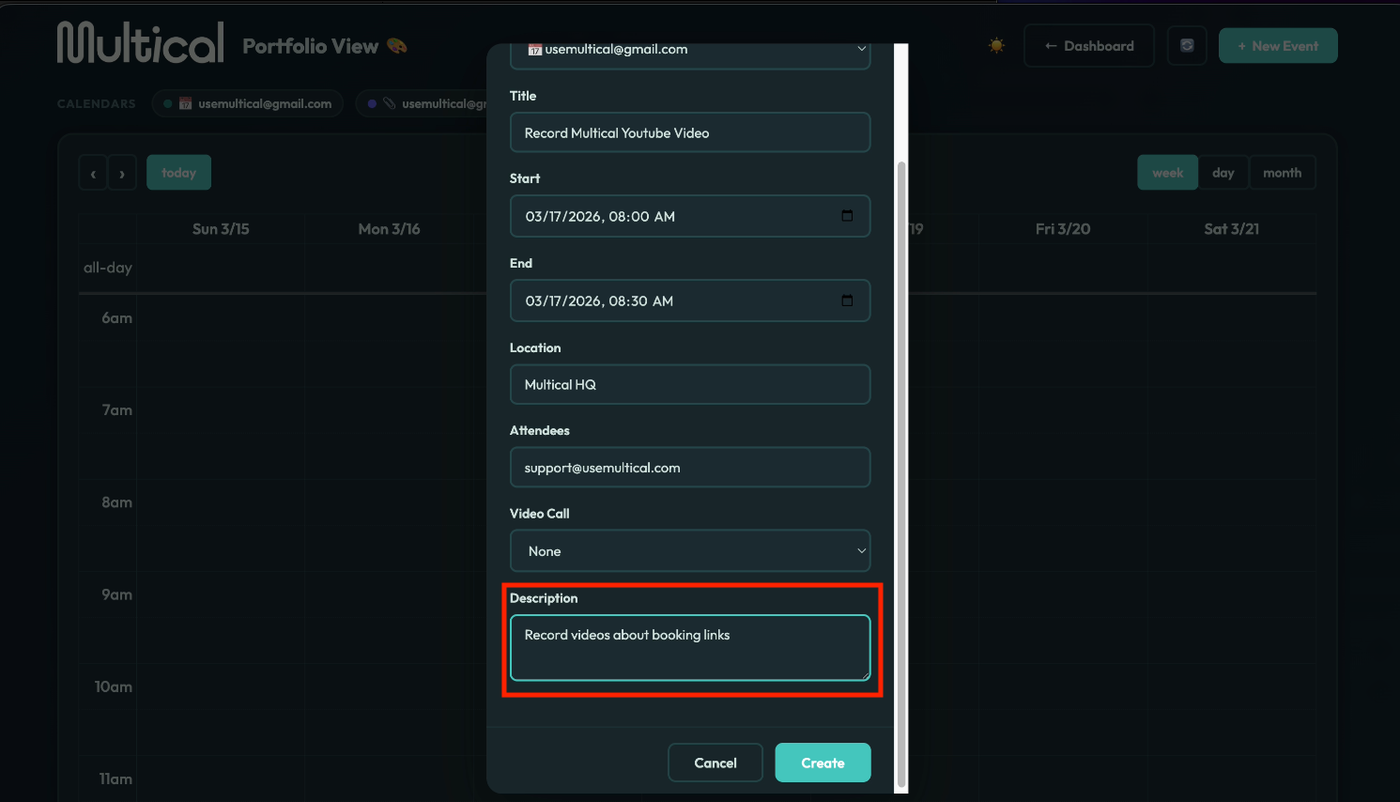This screenshot has width=1400, height=802.
Task: Click the End date and time field
Action: click(690, 301)
